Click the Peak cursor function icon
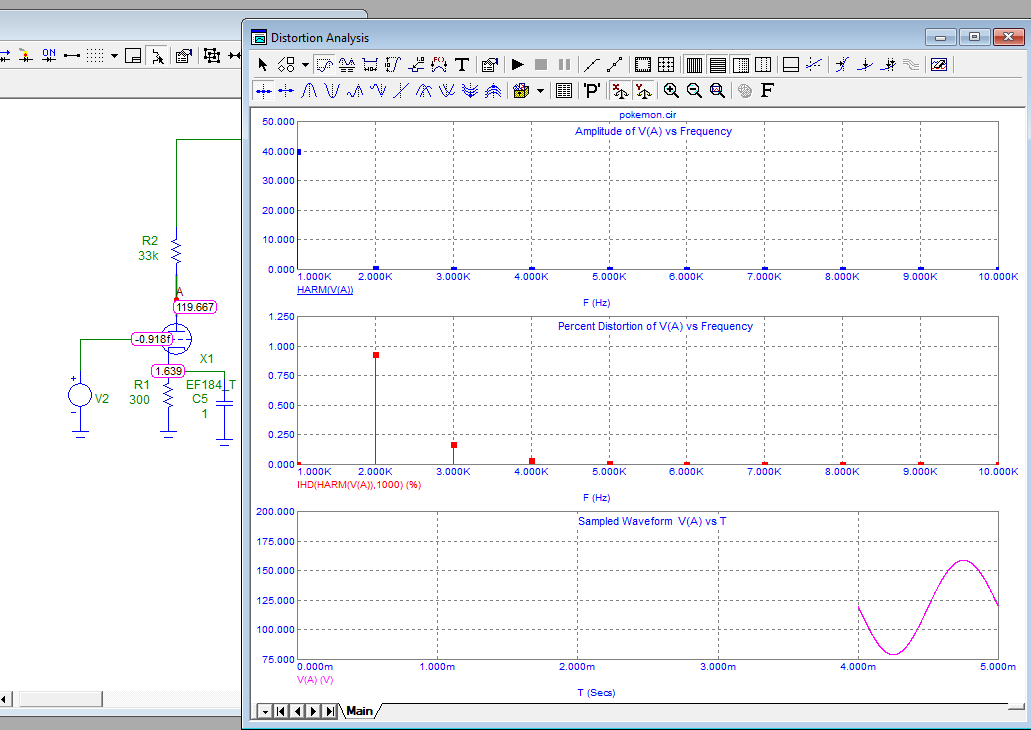 (x=309, y=91)
